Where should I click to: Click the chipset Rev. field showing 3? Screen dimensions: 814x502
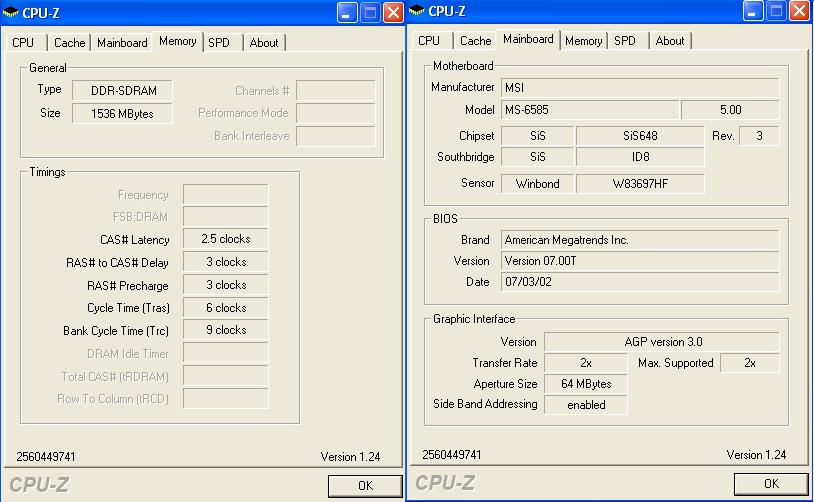[x=759, y=135]
